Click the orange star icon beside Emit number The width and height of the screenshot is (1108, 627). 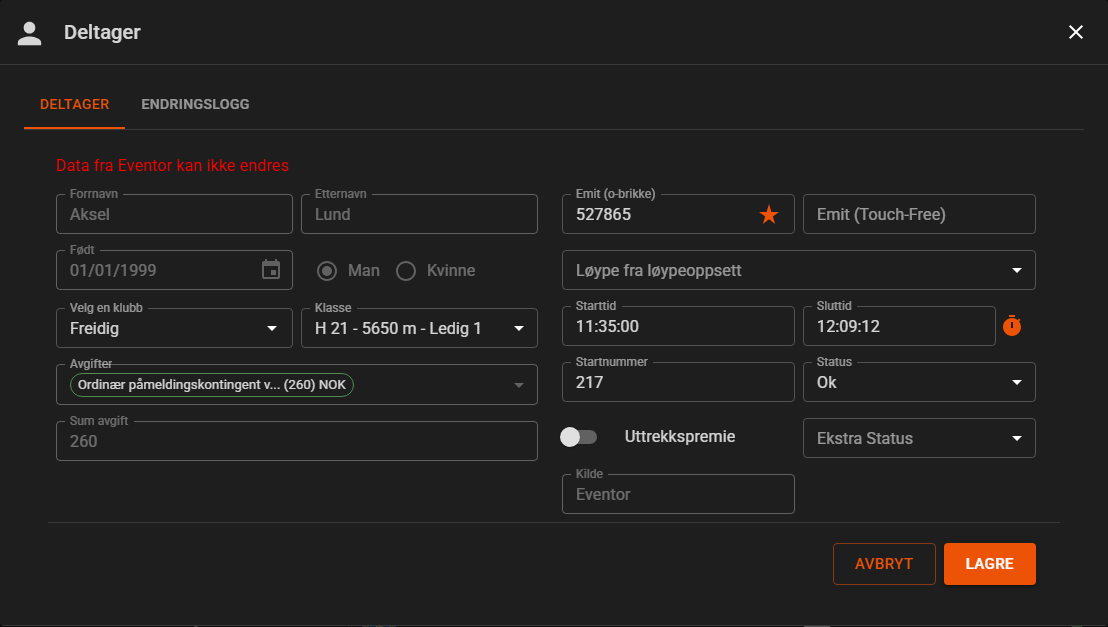(769, 214)
